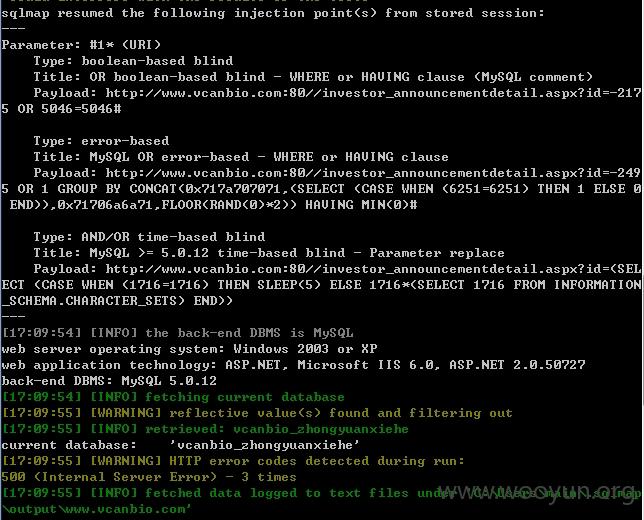Click the 'Type: error-based' line
This screenshot has height=520, width=644.
click(x=101, y=141)
